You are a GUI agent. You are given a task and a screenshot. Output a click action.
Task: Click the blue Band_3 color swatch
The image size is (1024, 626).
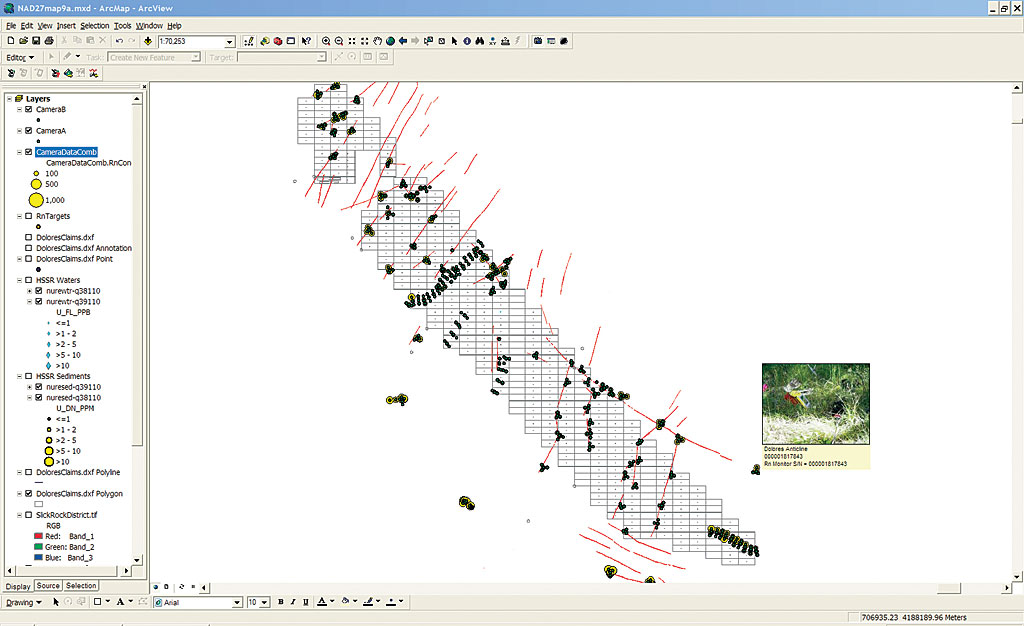click(39, 558)
